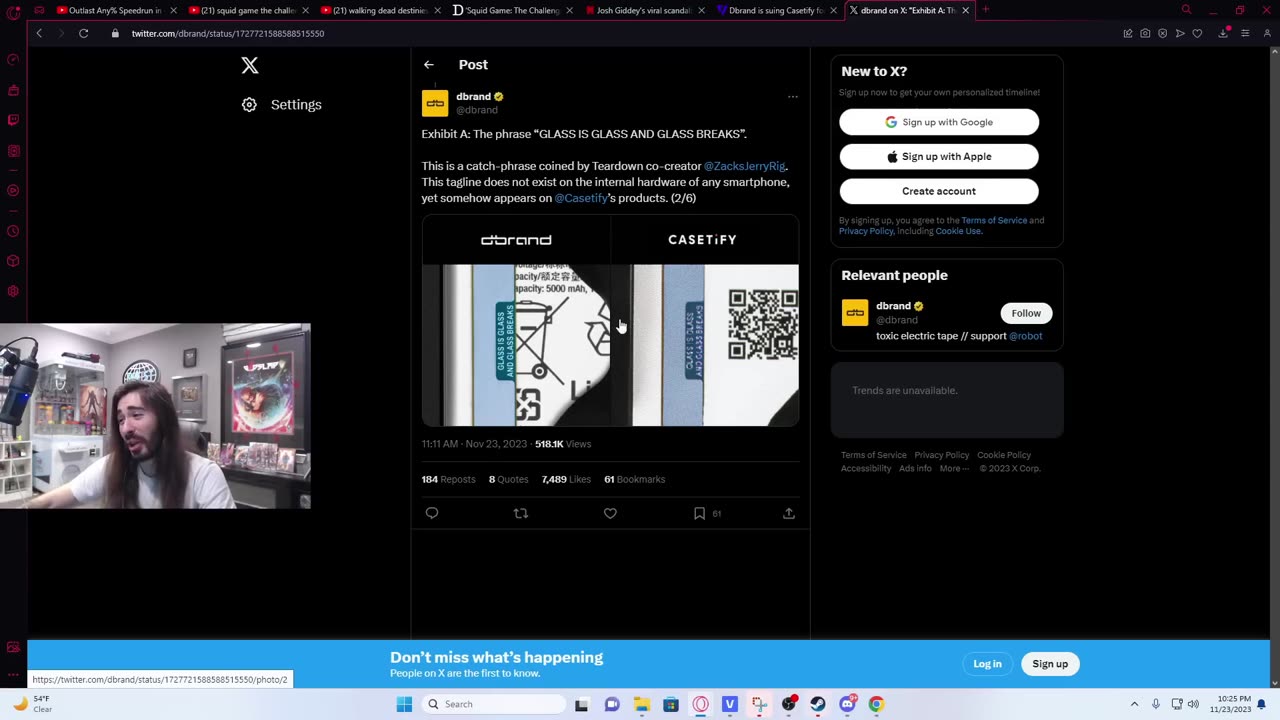Screen dimensions: 1280x720
Task: Click the Create account button
Action: pos(939,191)
